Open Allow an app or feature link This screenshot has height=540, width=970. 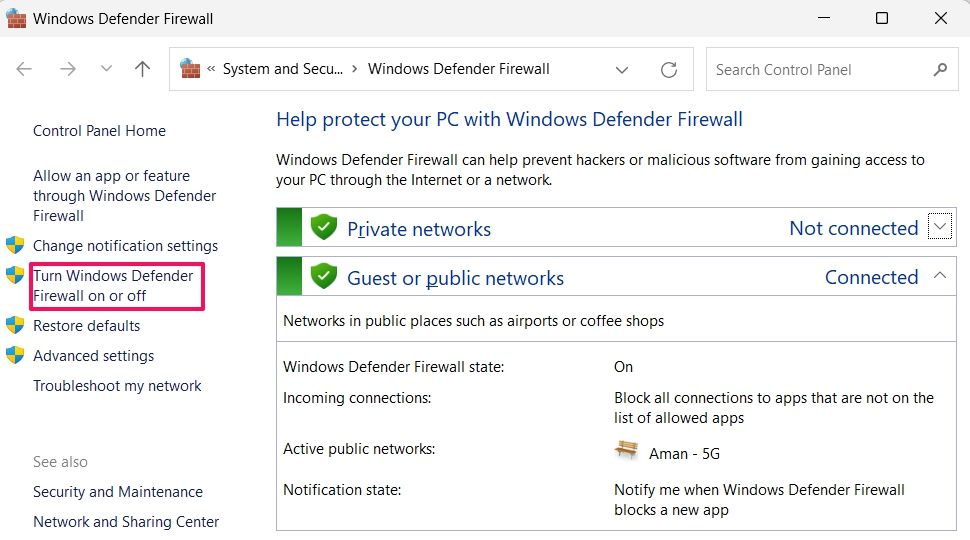[x=124, y=195]
